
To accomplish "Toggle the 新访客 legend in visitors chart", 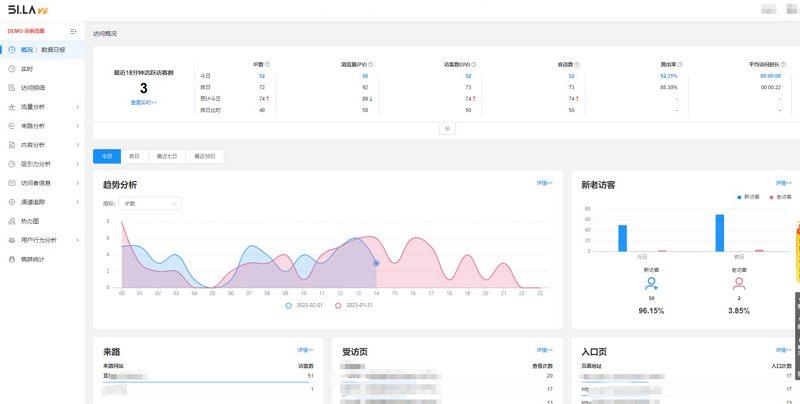I will point(748,197).
